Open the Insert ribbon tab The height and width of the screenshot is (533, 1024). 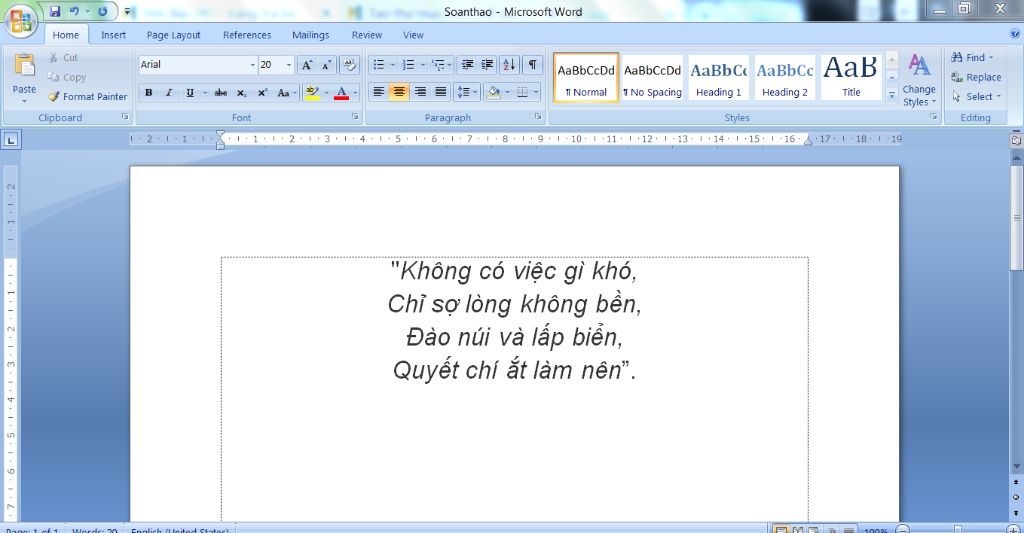point(114,35)
